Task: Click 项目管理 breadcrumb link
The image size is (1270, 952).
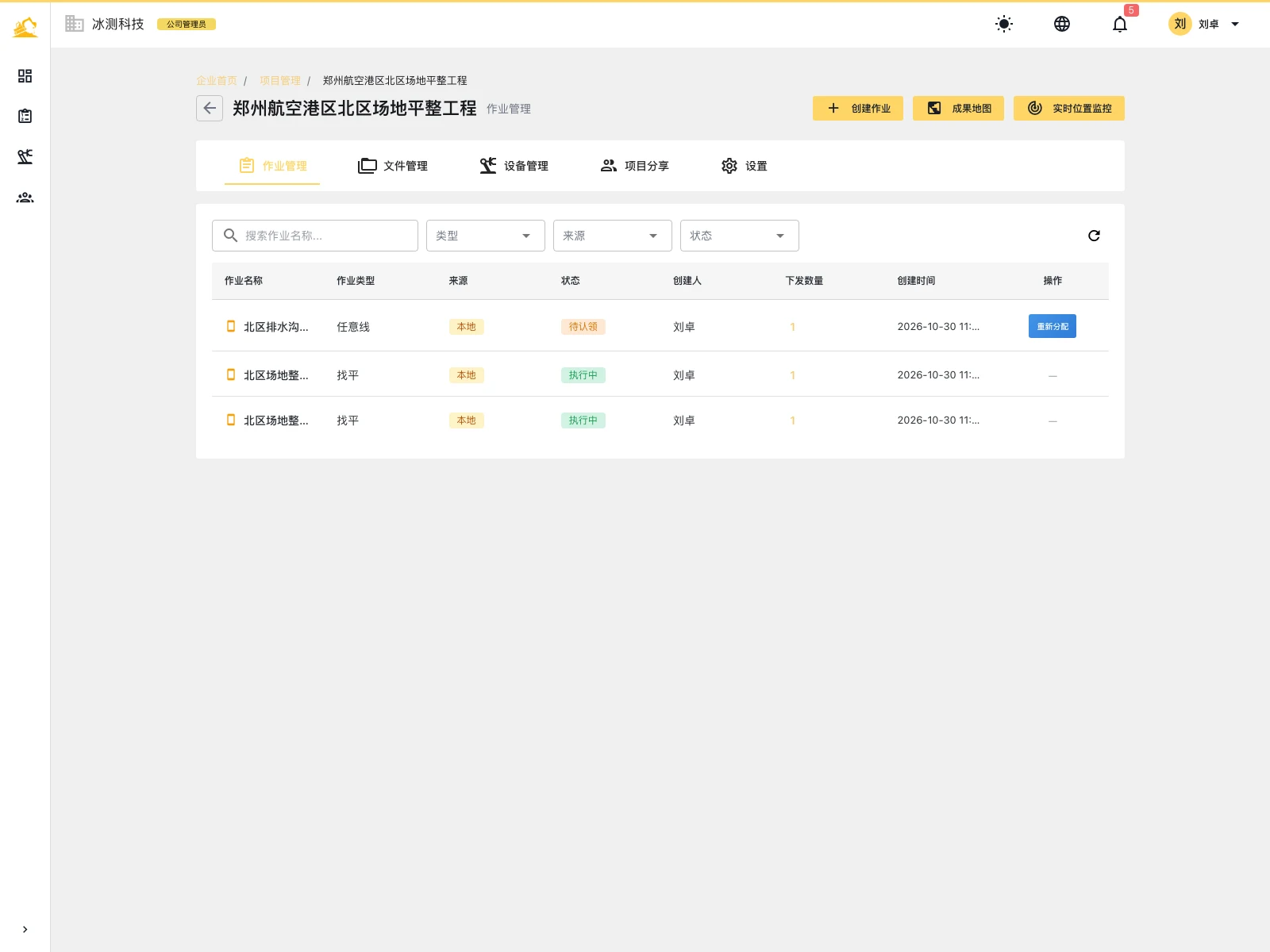Action: [280, 80]
